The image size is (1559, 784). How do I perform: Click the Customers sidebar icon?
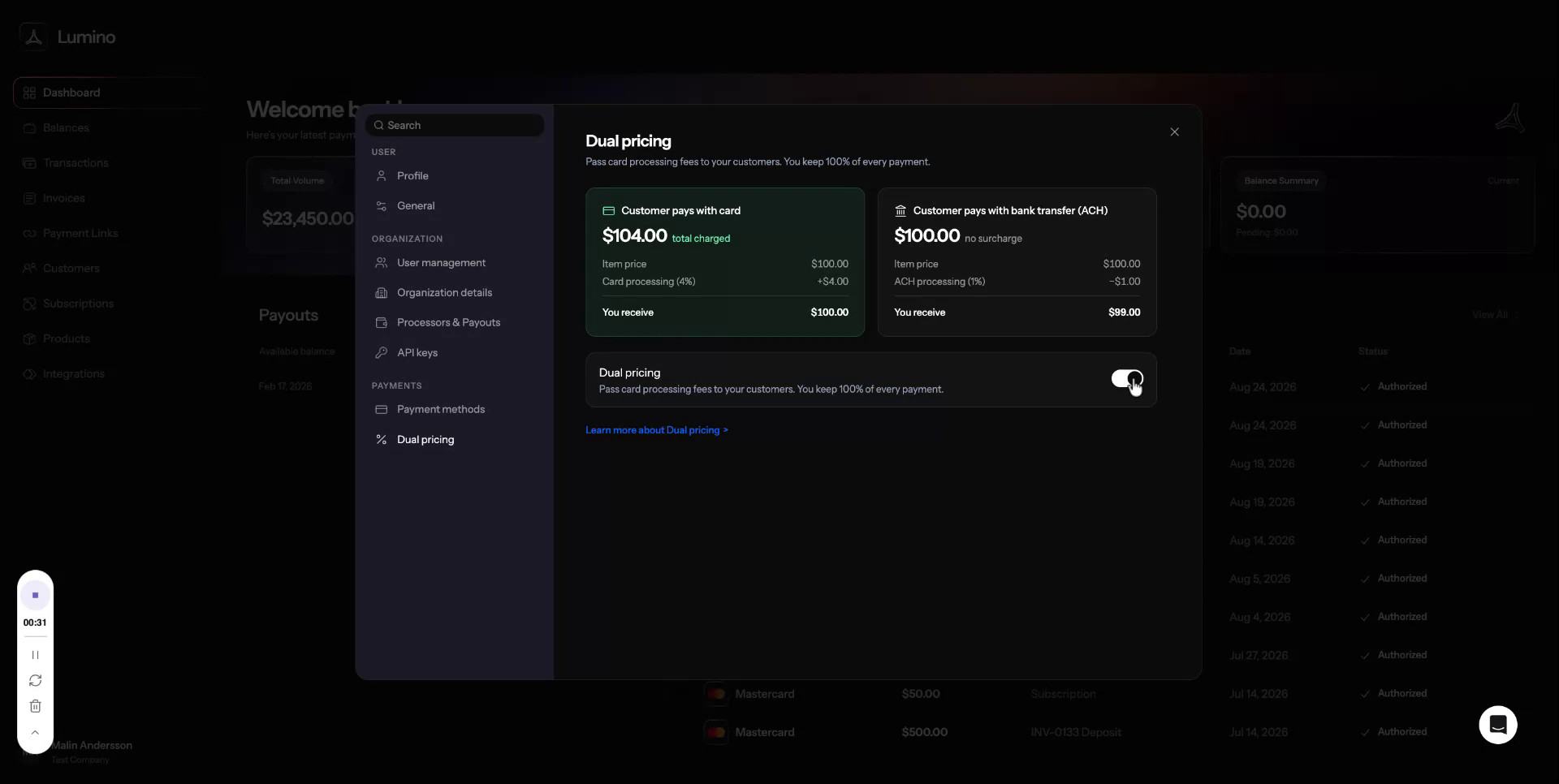[x=29, y=269]
